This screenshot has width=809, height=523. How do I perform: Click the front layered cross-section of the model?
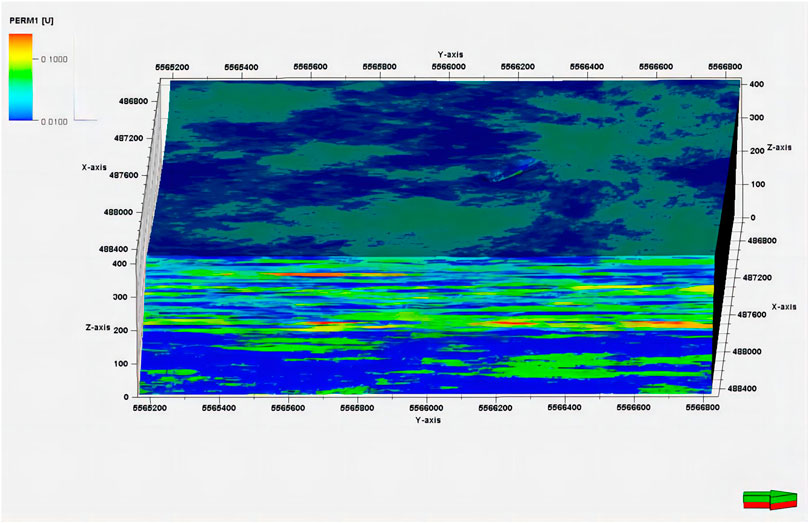(x=427, y=325)
